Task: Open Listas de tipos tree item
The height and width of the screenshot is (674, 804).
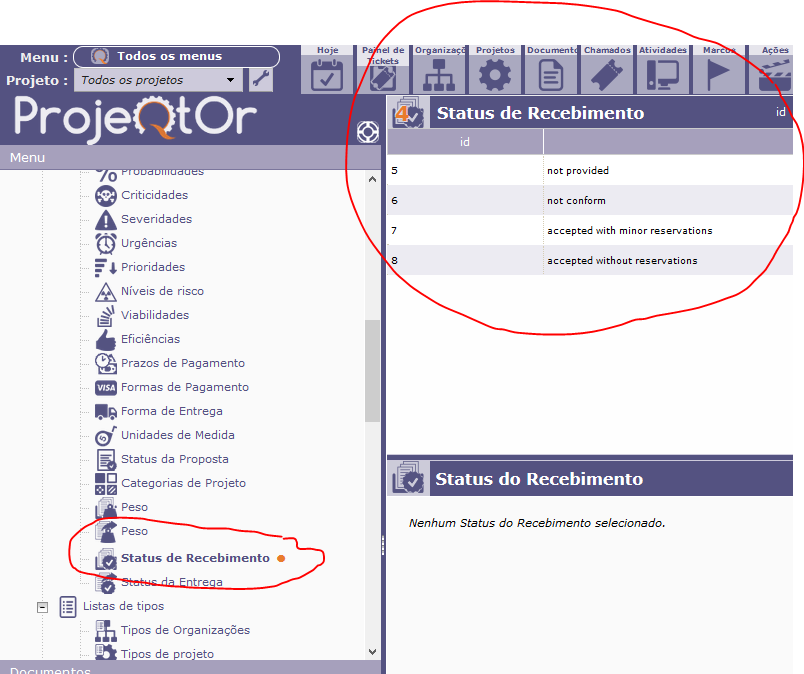Action: click(123, 606)
